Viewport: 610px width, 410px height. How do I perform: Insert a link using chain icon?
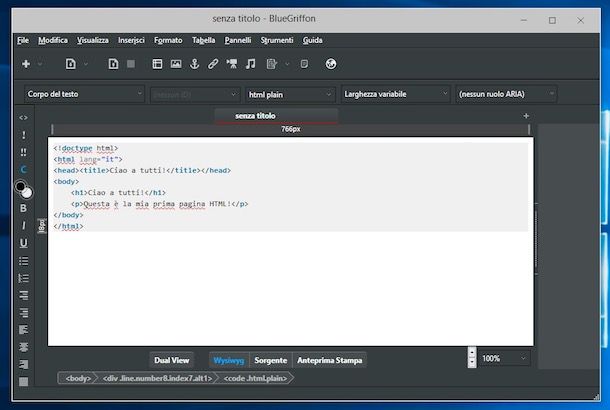tap(213, 64)
